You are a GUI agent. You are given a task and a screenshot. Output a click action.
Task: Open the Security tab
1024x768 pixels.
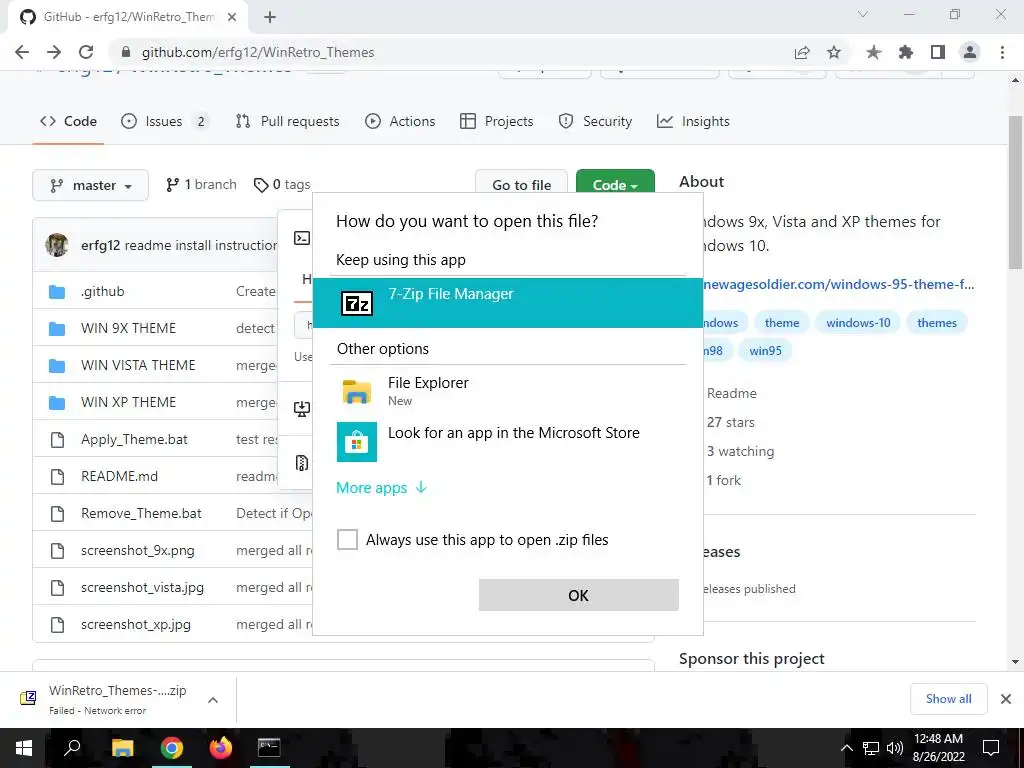pos(595,121)
